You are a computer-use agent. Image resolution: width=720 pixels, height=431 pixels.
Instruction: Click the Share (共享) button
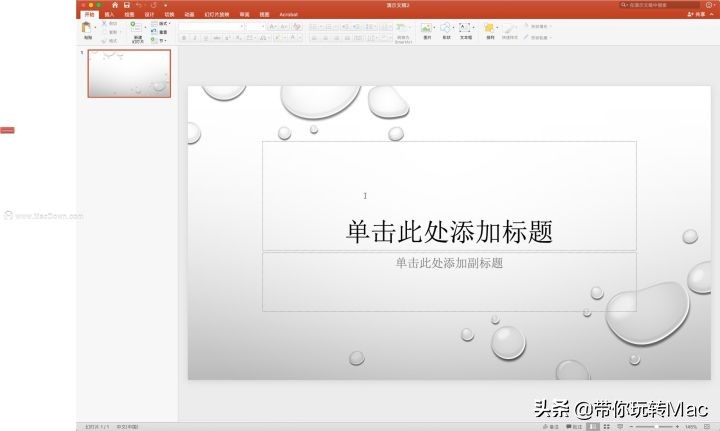[696, 14]
